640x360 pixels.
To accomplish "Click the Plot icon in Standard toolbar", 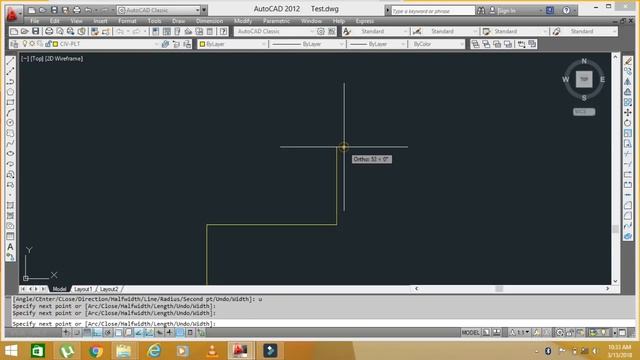I will [49, 31].
